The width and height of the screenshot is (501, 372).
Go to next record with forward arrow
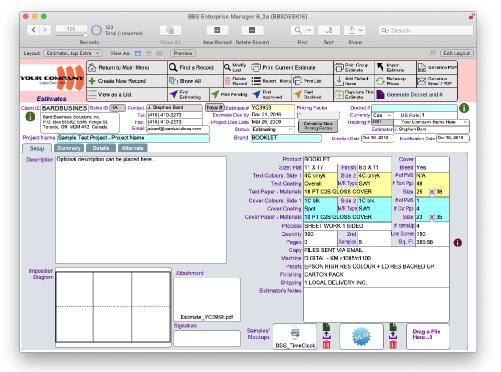click(x=45, y=30)
